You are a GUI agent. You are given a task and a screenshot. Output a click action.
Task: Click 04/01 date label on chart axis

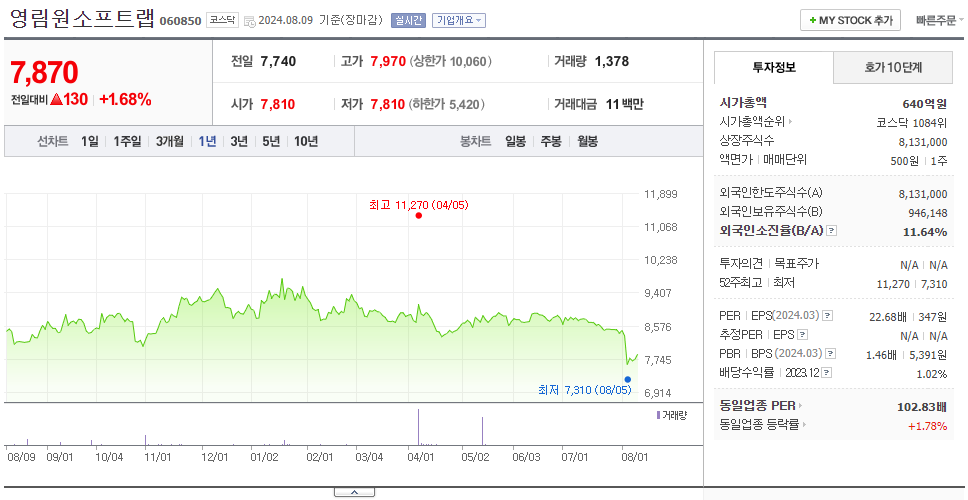420,457
